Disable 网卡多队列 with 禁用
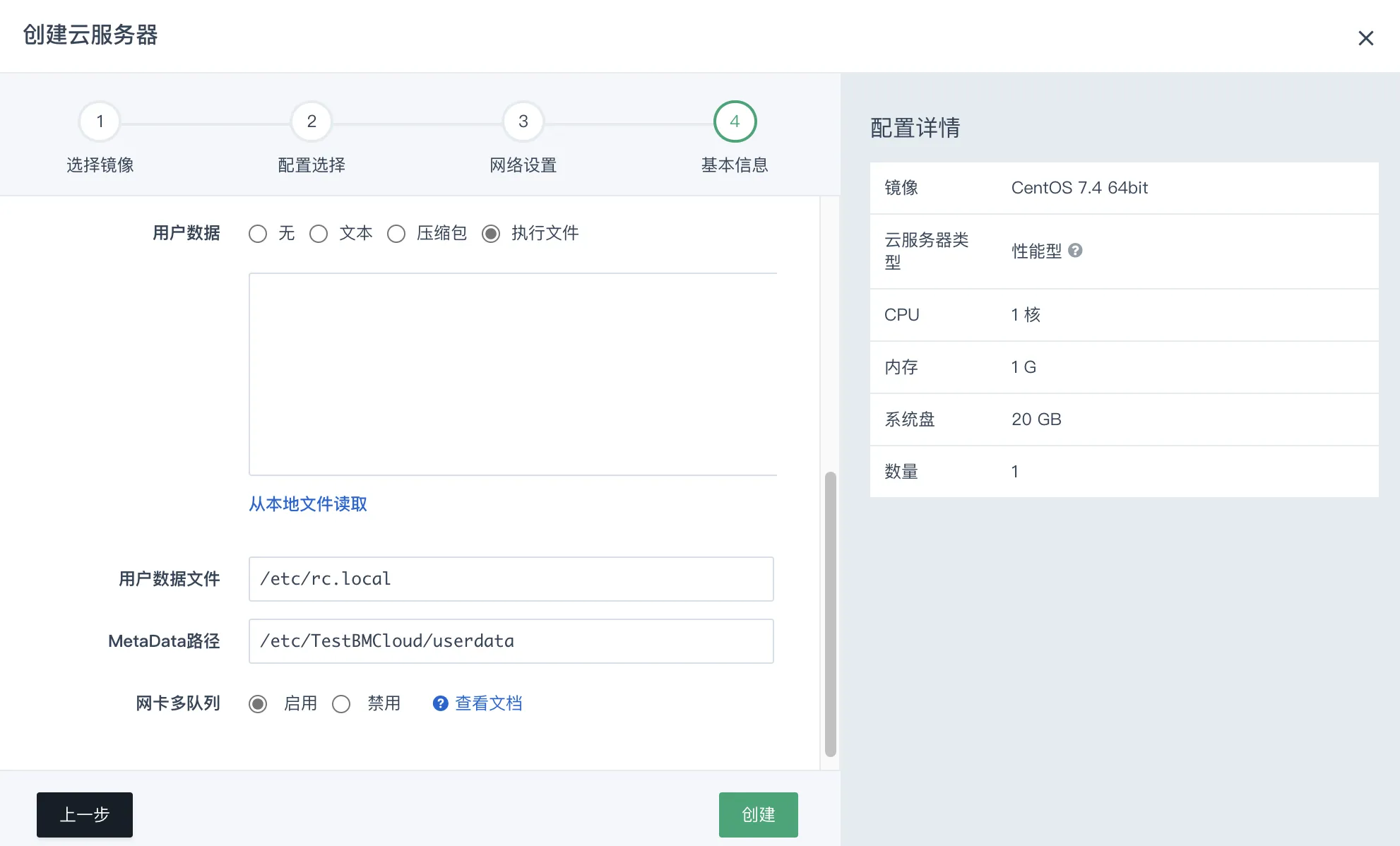The width and height of the screenshot is (1400, 846). (342, 703)
